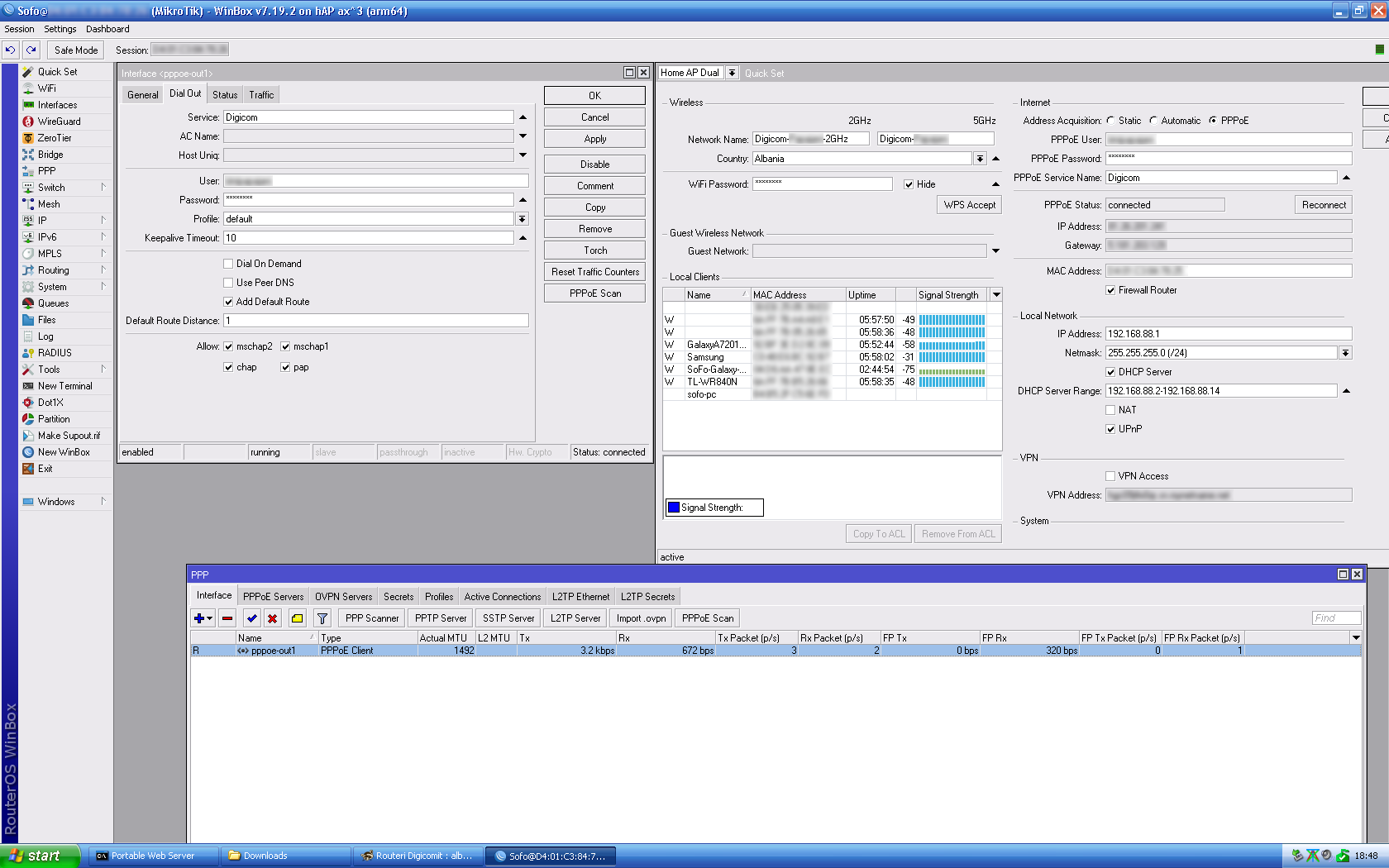Click the Undo toolbar icon
Viewport: 1389px width, 868px height.
(x=10, y=50)
